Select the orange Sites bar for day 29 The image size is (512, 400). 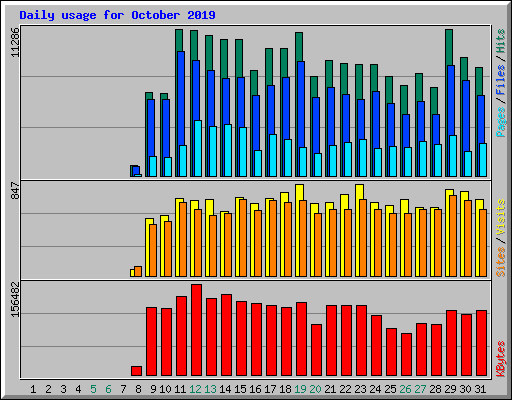tap(453, 236)
